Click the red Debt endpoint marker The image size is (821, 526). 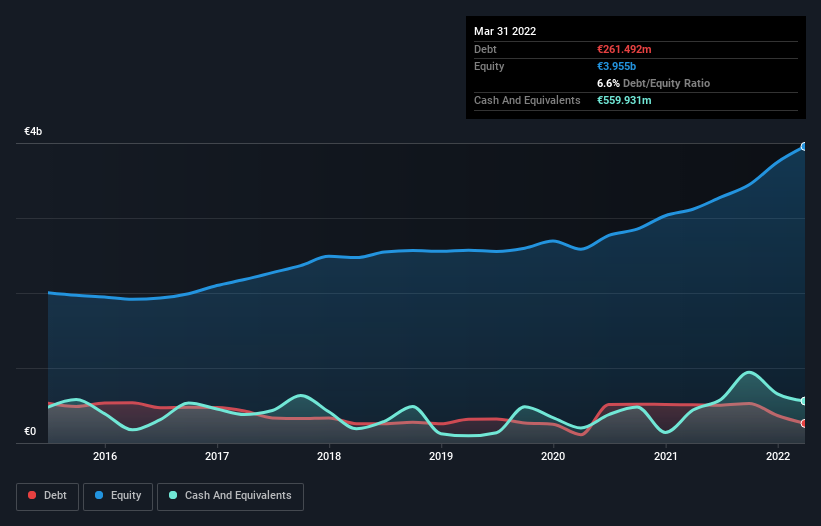(x=804, y=423)
